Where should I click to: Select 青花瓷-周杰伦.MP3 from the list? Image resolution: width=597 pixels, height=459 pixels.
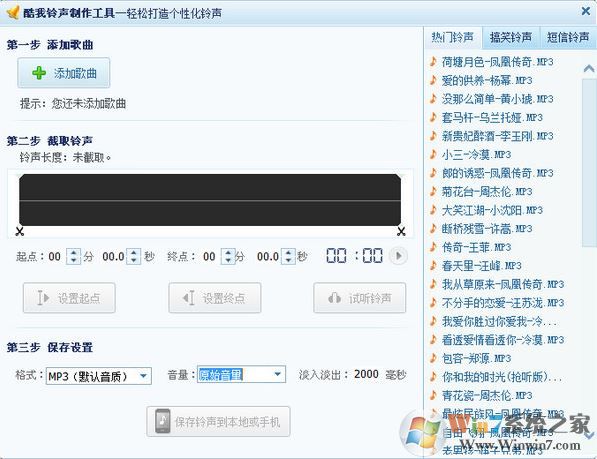pyautogui.click(x=487, y=395)
